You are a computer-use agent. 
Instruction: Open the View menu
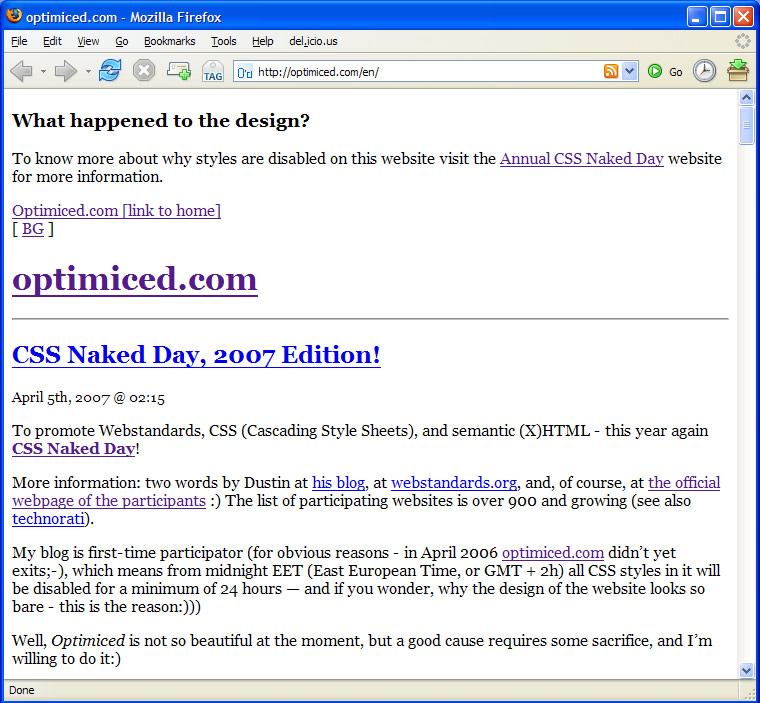[88, 41]
